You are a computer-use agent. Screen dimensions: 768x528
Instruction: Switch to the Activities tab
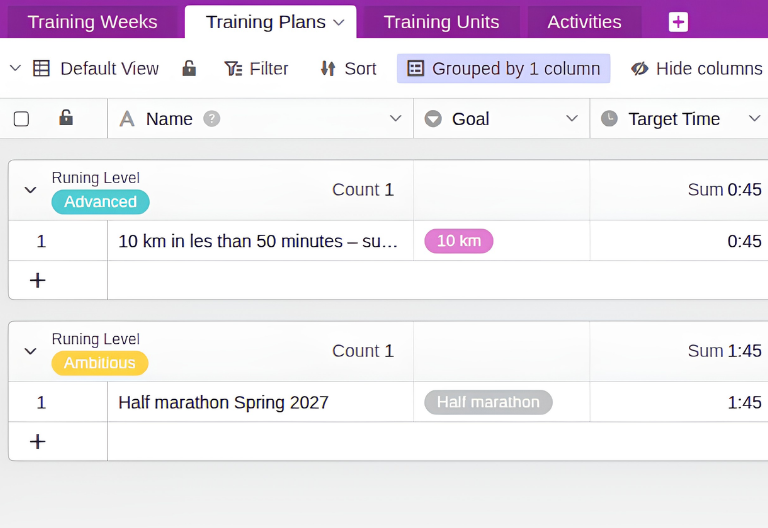click(584, 22)
